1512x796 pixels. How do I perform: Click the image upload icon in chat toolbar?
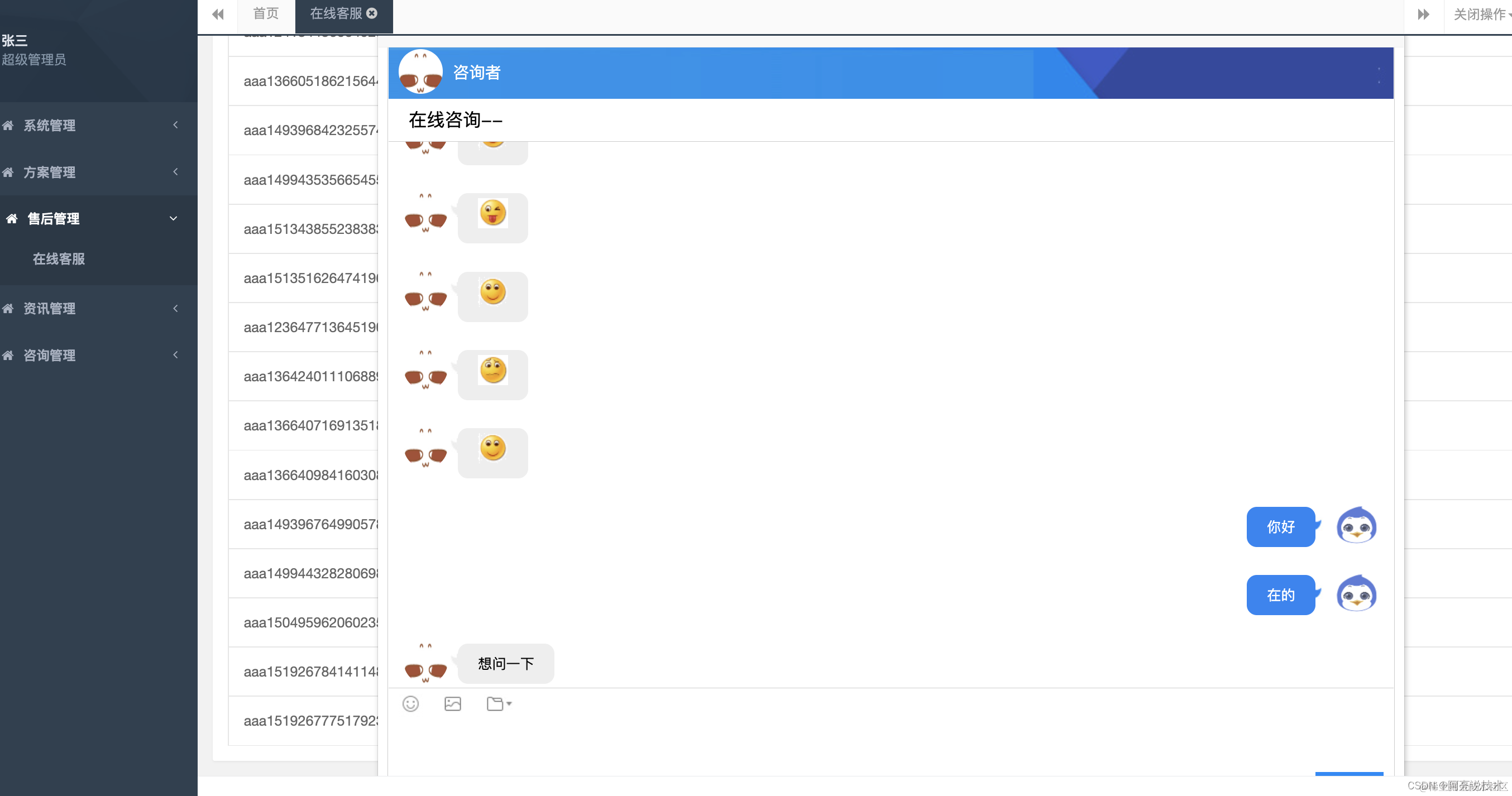coord(453,703)
